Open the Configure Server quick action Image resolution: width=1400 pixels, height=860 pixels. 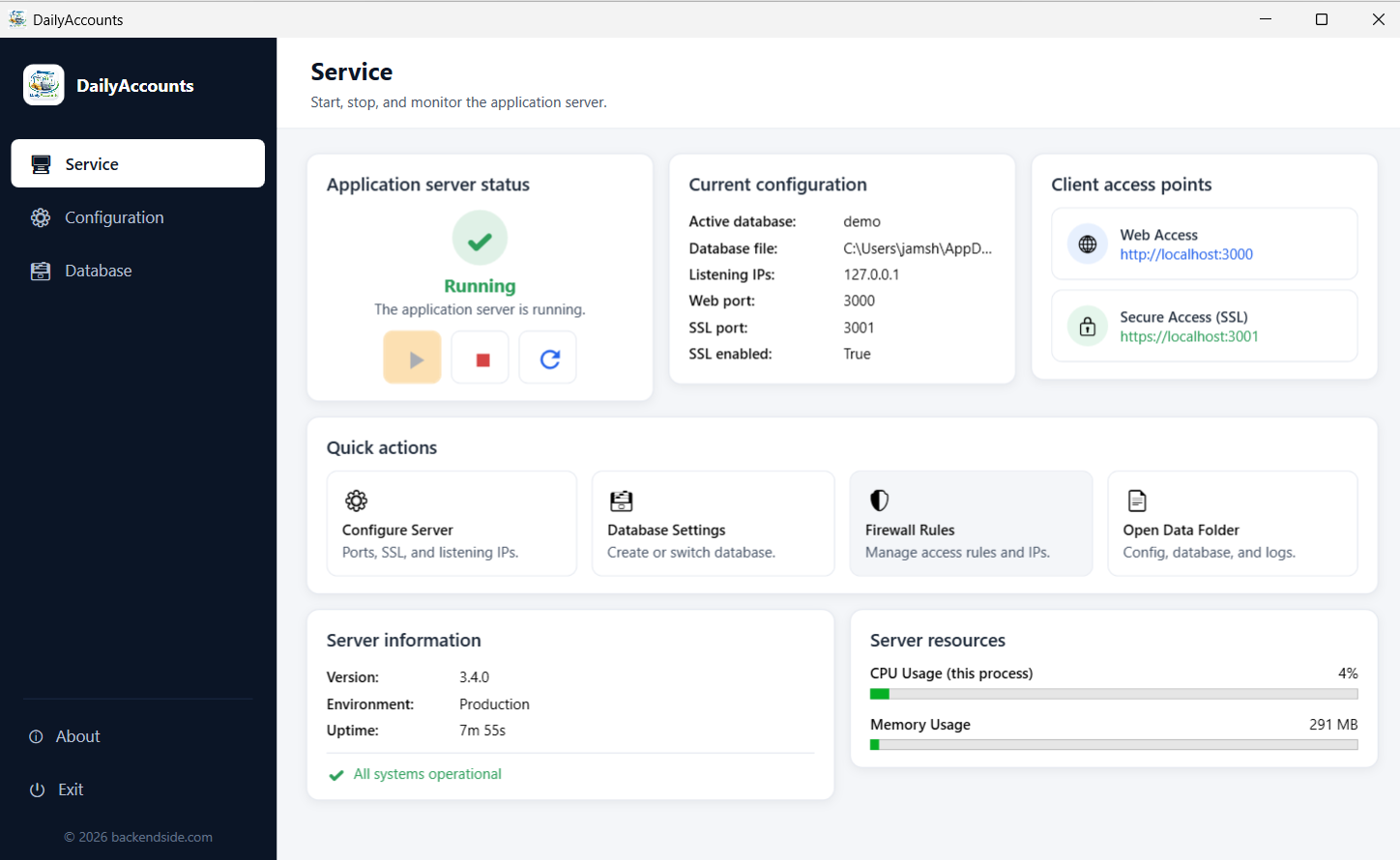tap(452, 523)
